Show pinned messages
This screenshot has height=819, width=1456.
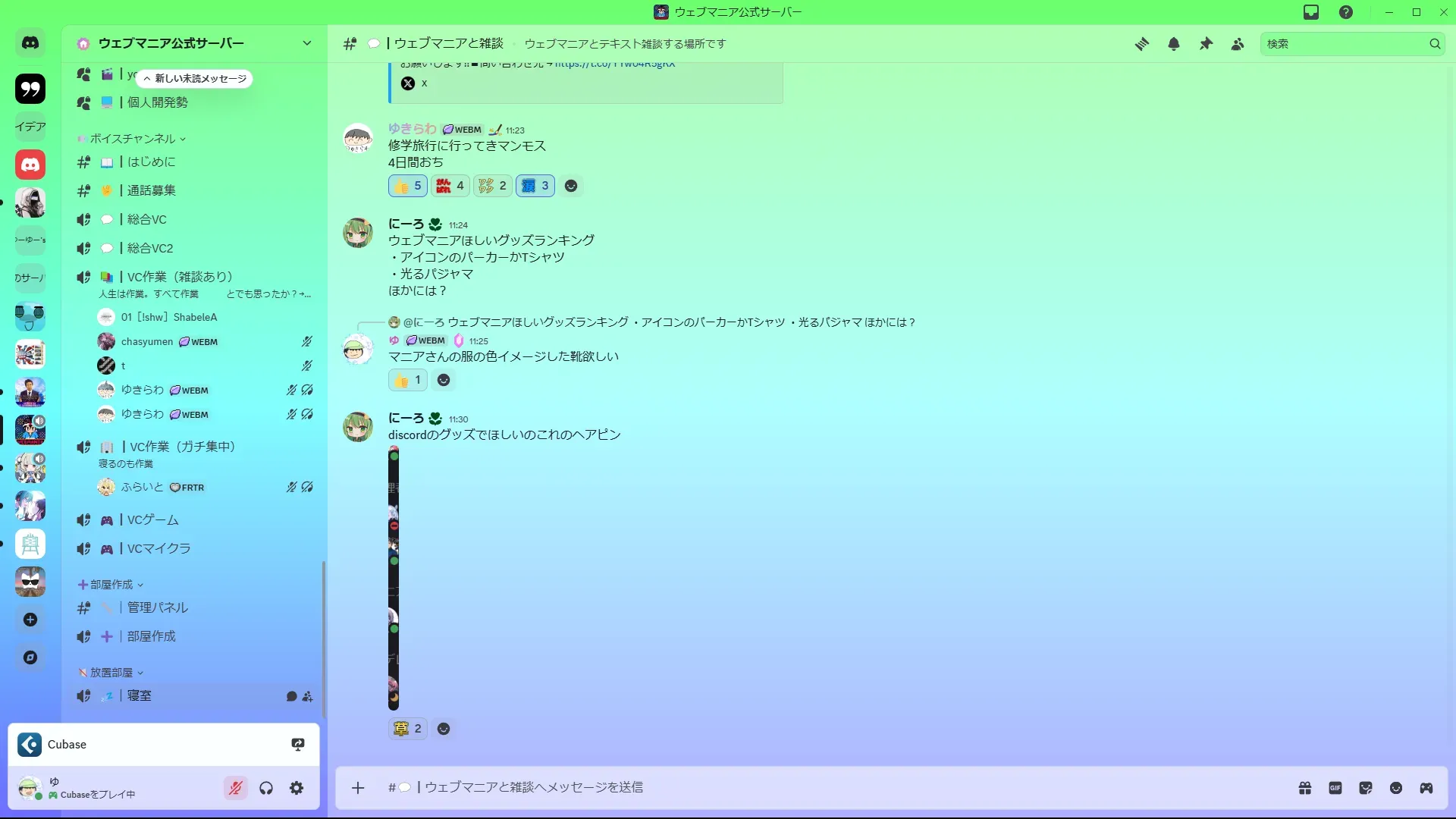tap(1206, 44)
